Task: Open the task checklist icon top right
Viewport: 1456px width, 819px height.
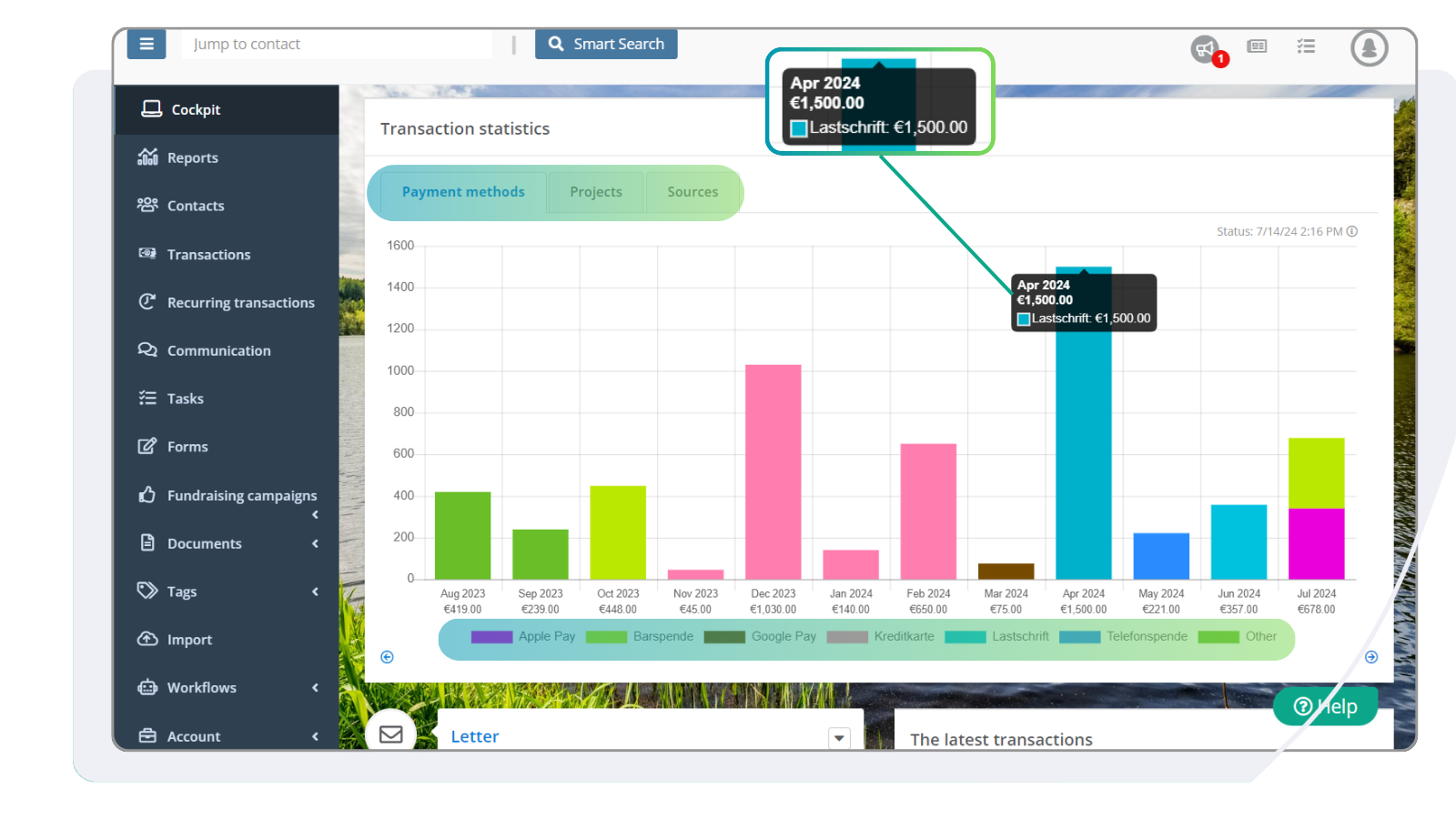Action: point(1306,46)
